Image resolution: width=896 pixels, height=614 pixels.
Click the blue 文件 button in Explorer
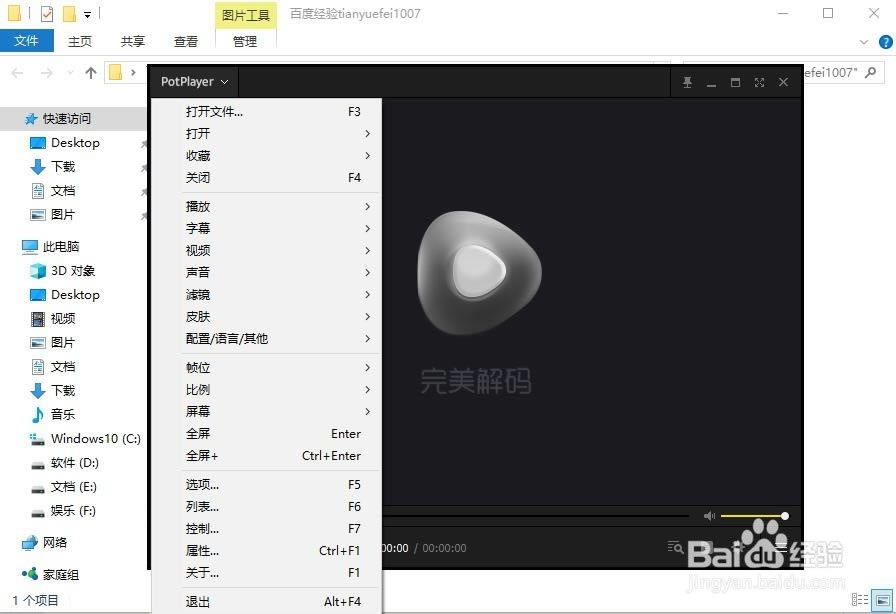point(26,41)
